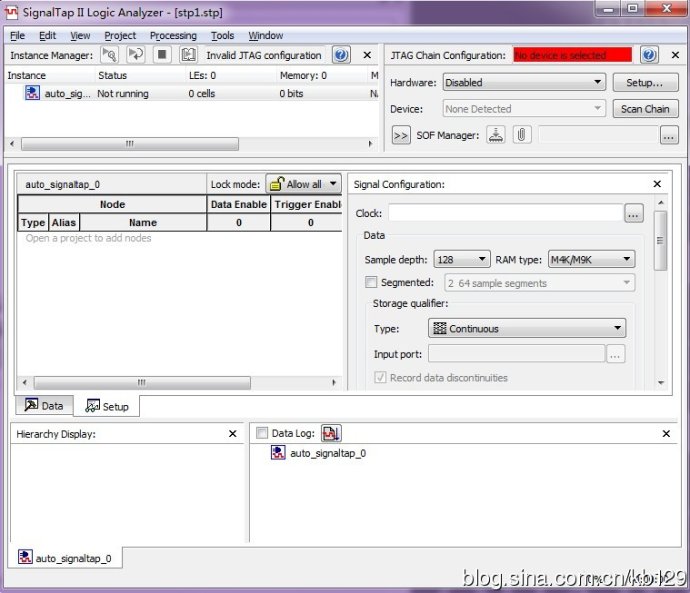Viewport: 690px width, 593px height.
Task: Open the RAM type dropdown M4K/M9K
Action: [591, 260]
